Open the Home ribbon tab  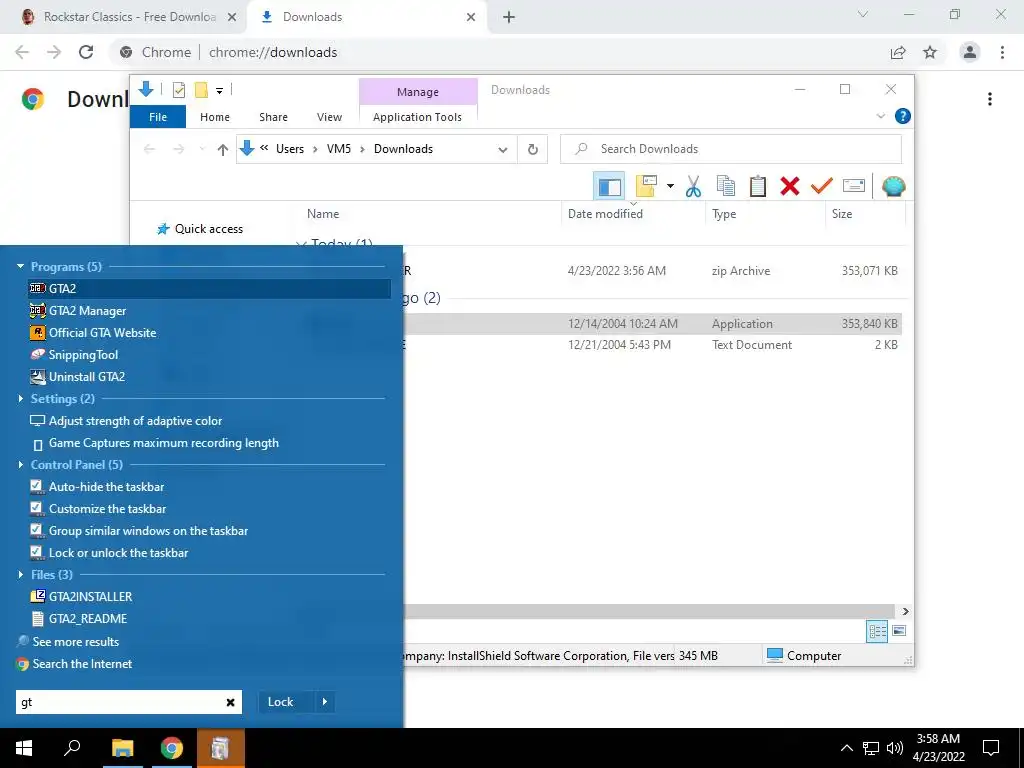coord(215,117)
